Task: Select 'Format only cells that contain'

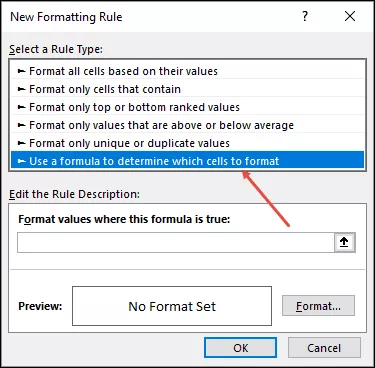Action: tap(187, 89)
